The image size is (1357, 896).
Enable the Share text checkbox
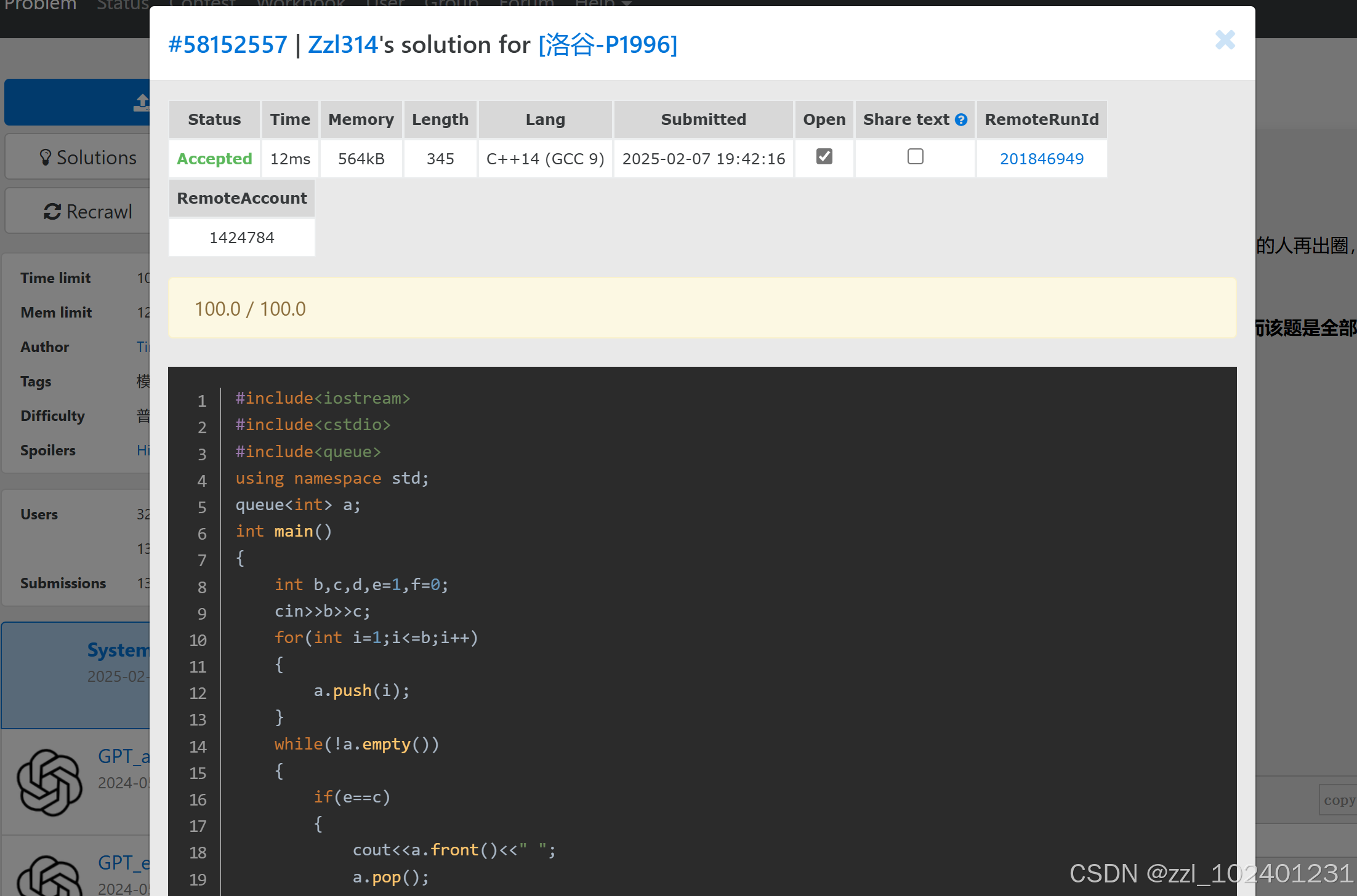pyautogui.click(x=915, y=156)
